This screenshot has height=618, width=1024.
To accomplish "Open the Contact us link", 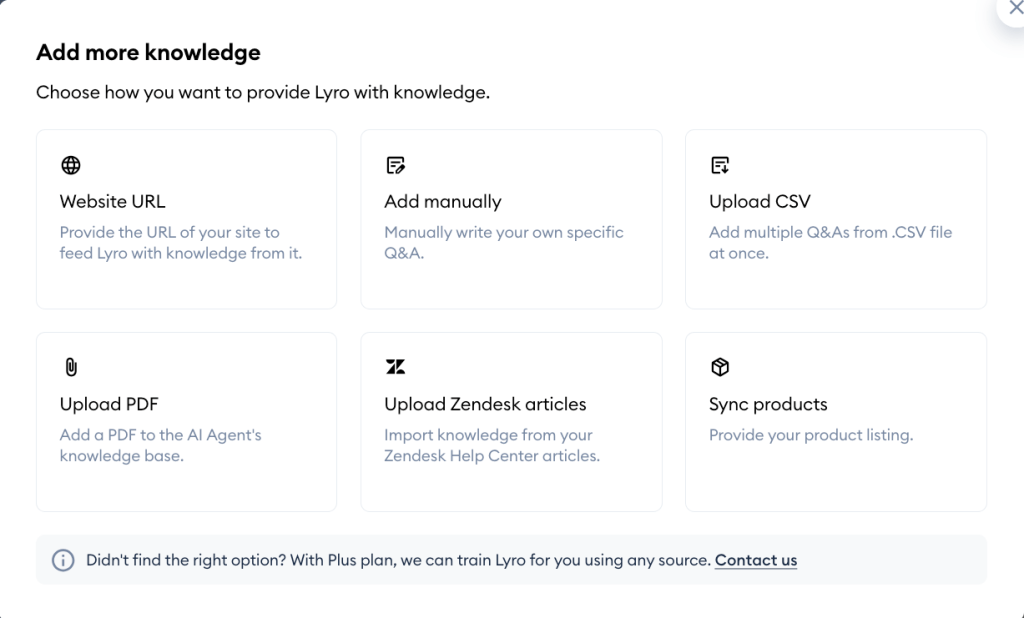I will point(755,560).
